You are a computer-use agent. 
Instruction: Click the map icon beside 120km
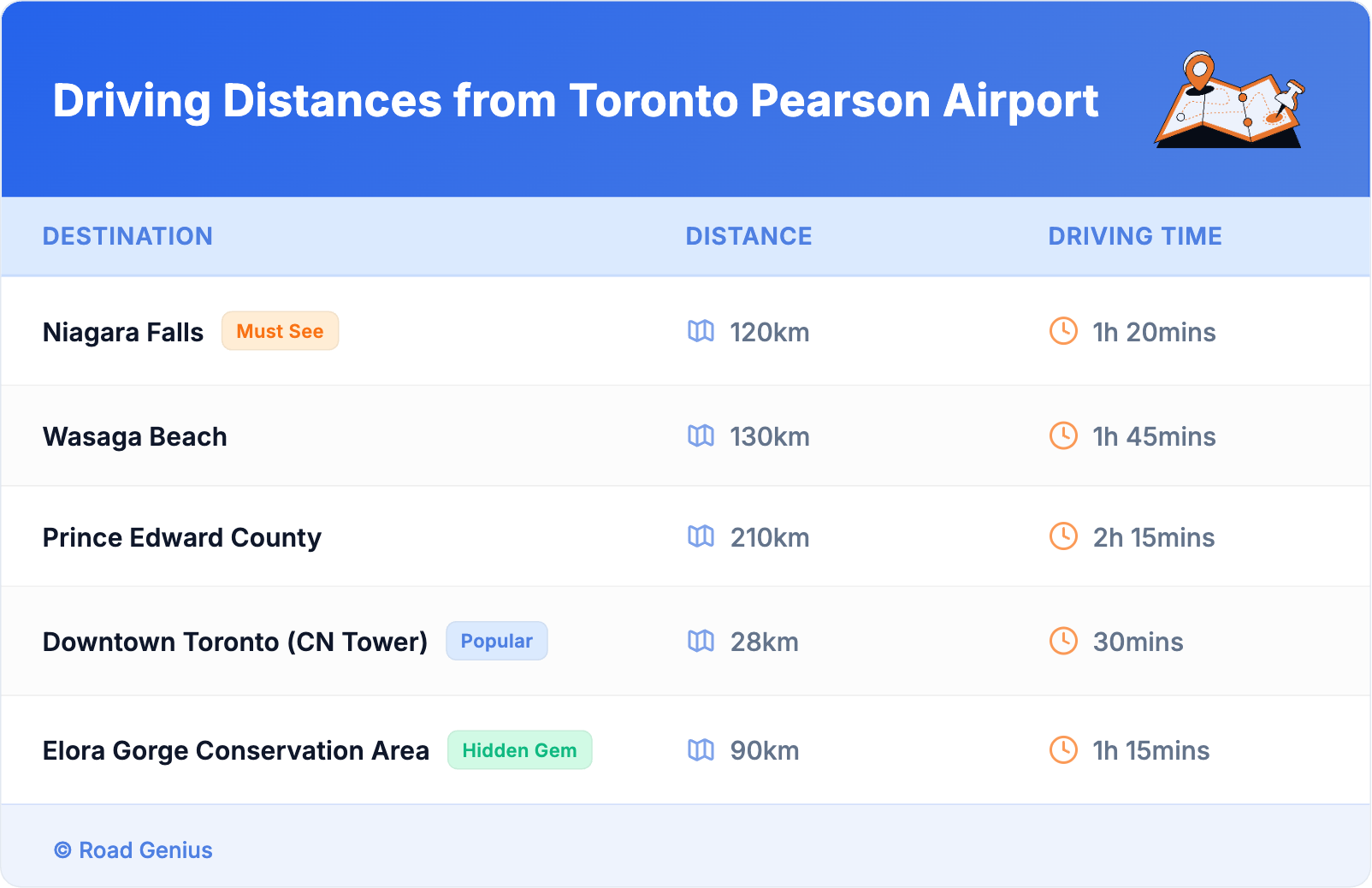coord(701,331)
